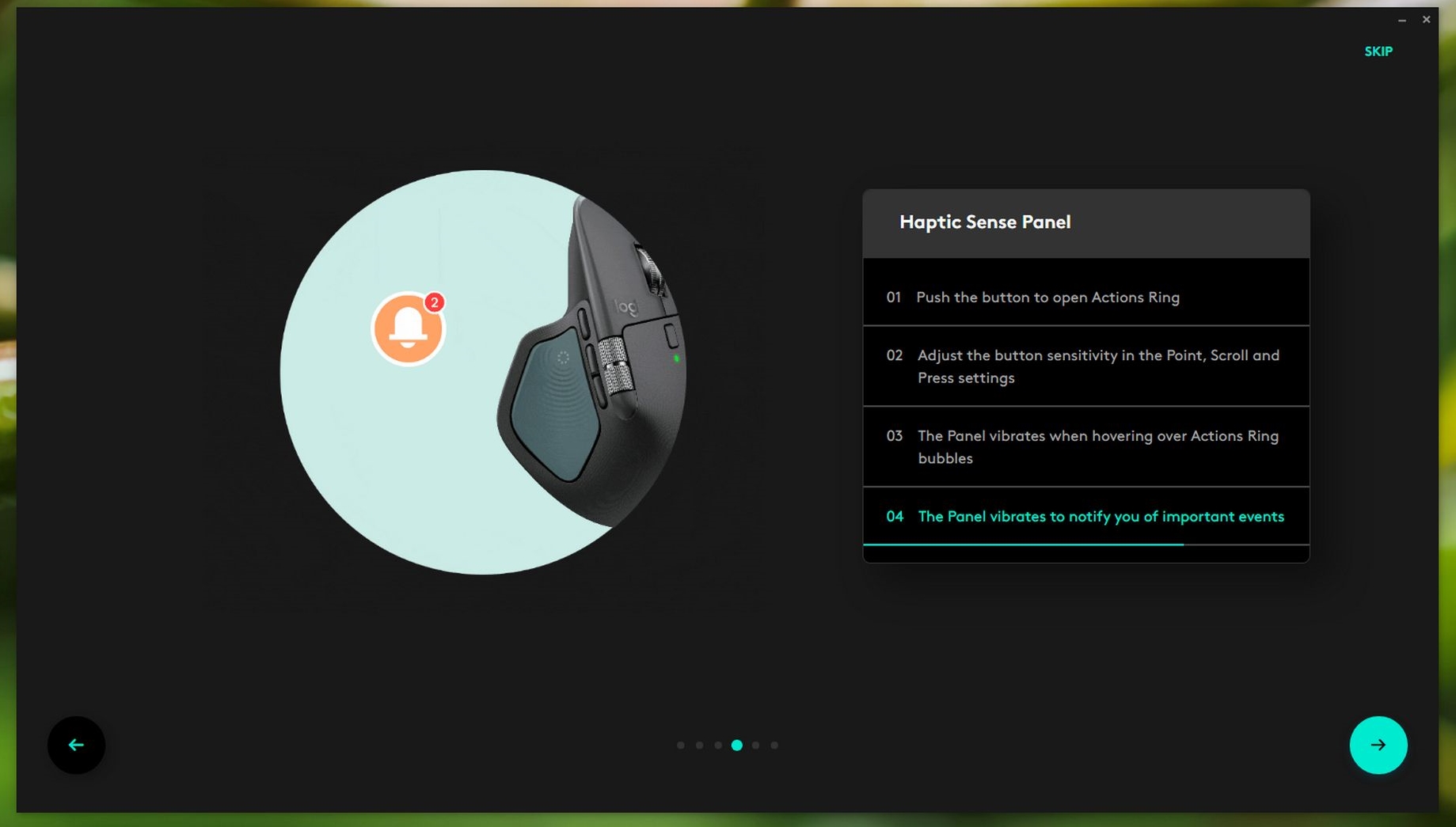Jump to the second page indicator dot
This screenshot has width=1456, height=827.
tap(699, 745)
